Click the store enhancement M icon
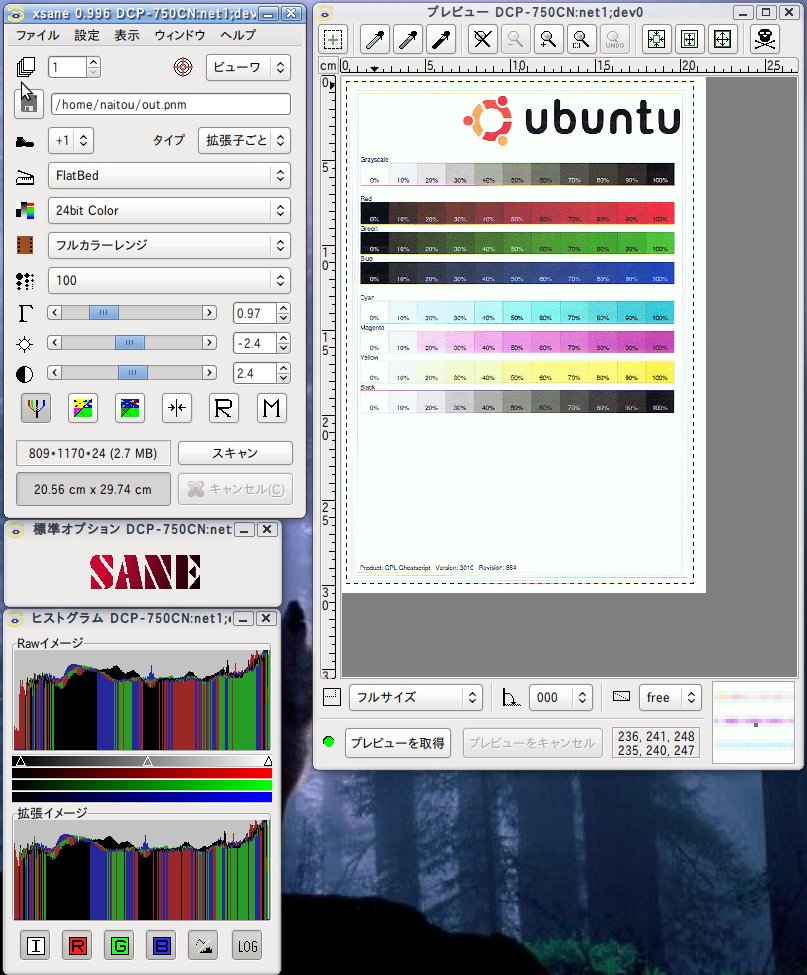This screenshot has width=807, height=975. (x=271, y=408)
